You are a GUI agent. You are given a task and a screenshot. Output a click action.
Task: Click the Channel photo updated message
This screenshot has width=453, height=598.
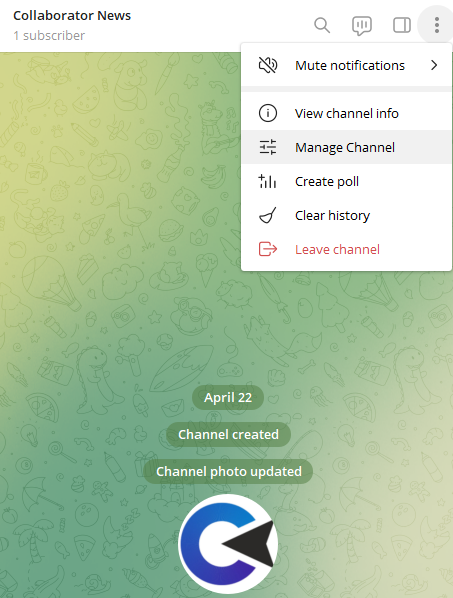(228, 471)
